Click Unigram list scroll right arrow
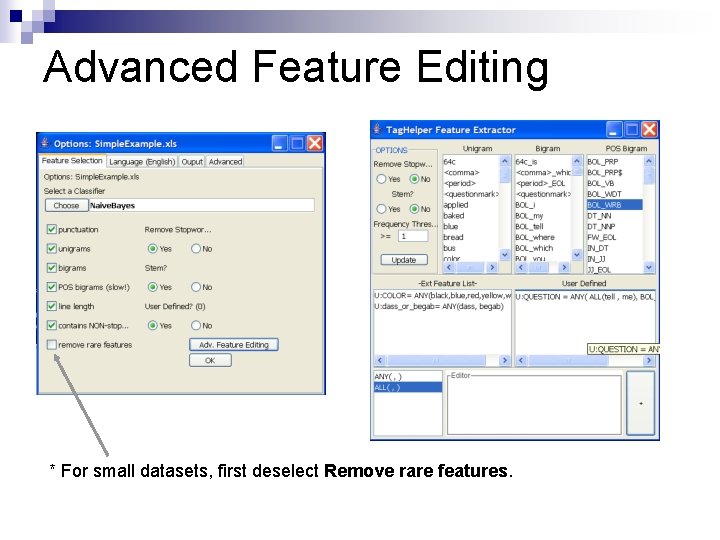The height and width of the screenshot is (540, 720). 492,267
